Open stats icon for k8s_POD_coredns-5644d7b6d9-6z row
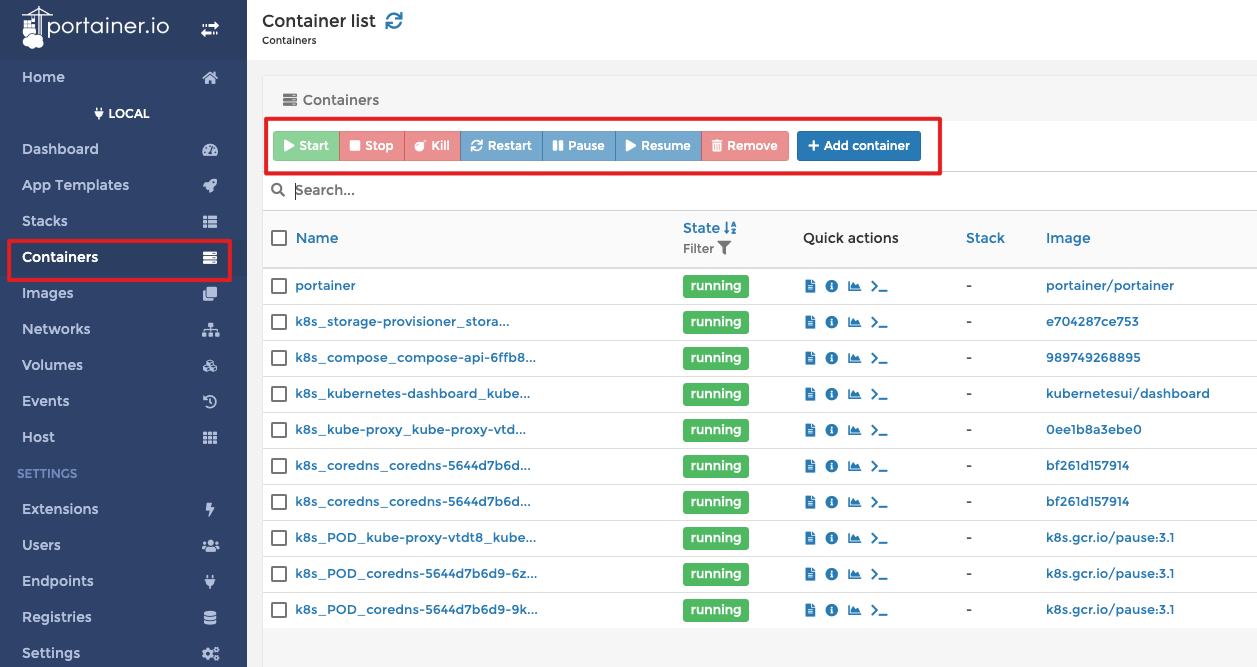The height and width of the screenshot is (667, 1257). tap(854, 574)
